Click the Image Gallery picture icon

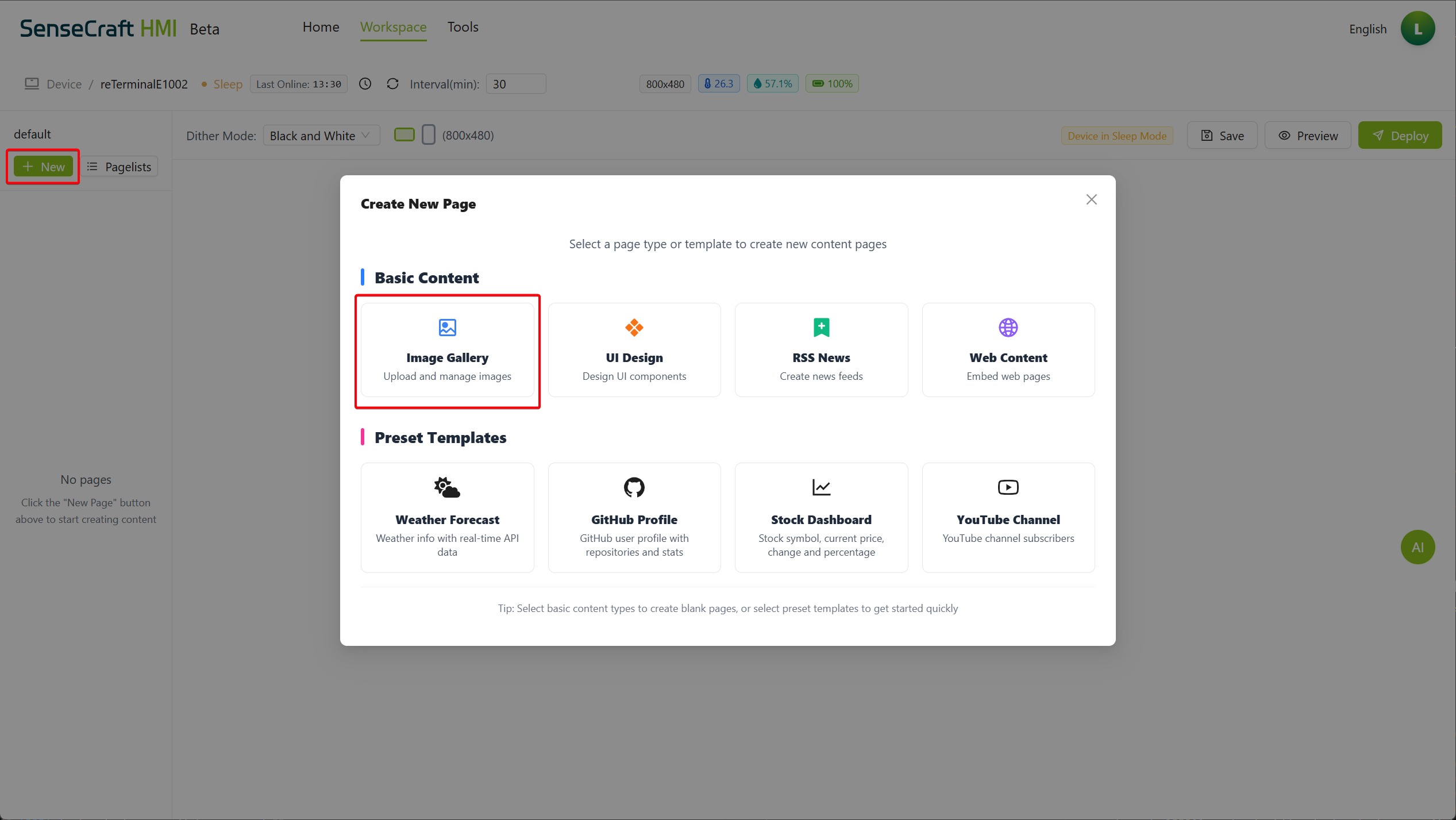point(447,328)
